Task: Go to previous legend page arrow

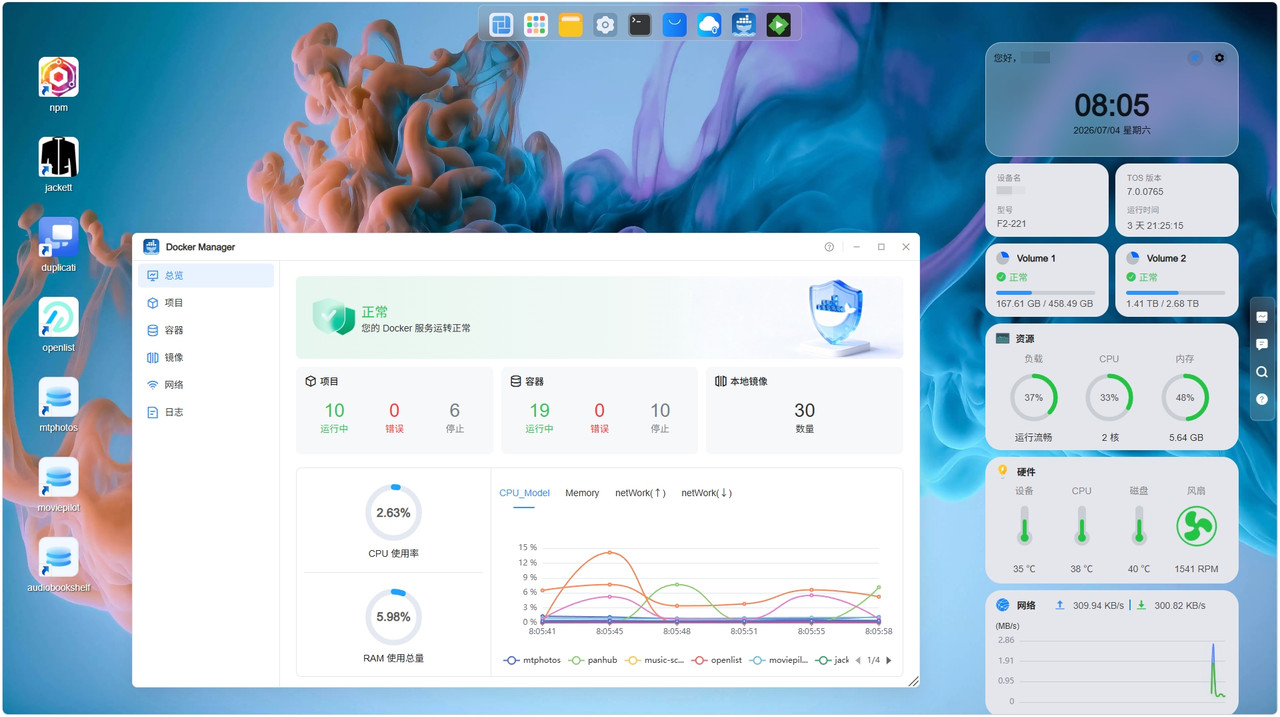Action: (x=857, y=660)
